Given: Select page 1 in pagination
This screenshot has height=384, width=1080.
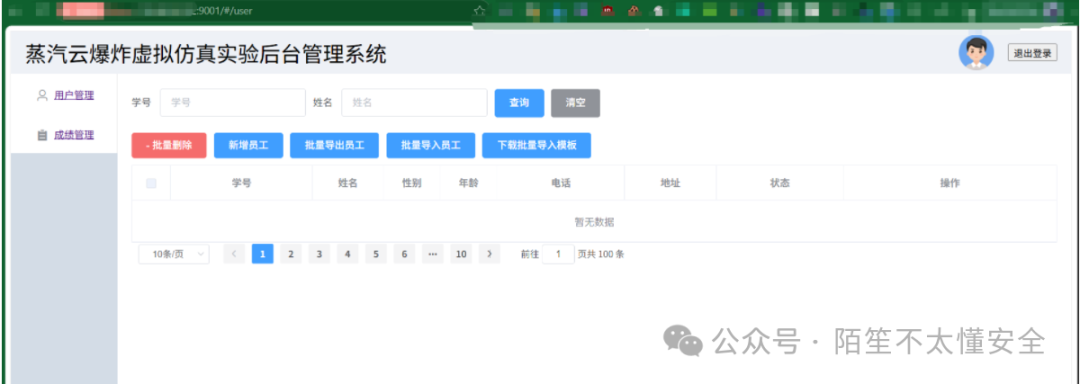Looking at the screenshot, I should tap(262, 254).
